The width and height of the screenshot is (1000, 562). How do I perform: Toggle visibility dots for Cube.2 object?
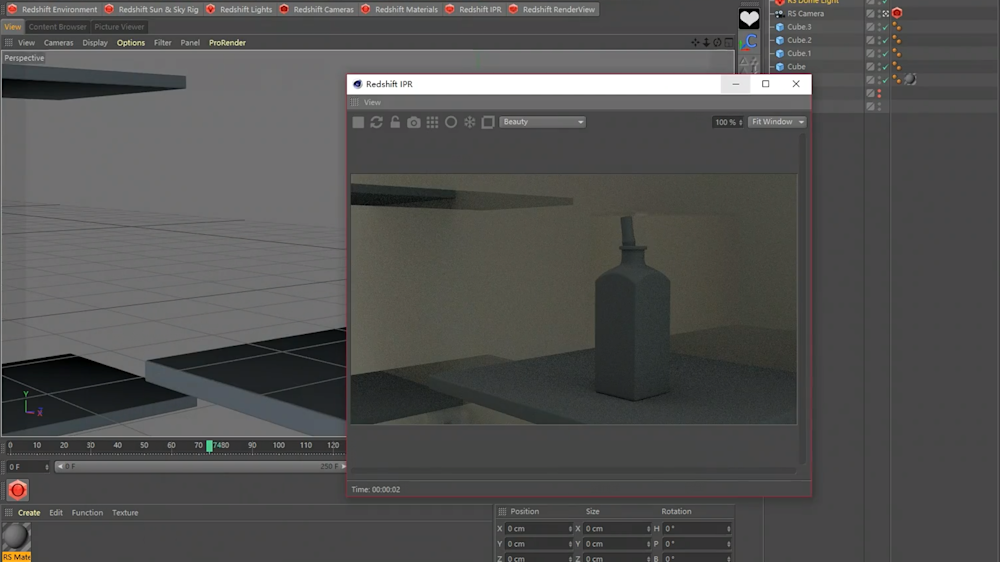pyautogui.click(x=878, y=40)
